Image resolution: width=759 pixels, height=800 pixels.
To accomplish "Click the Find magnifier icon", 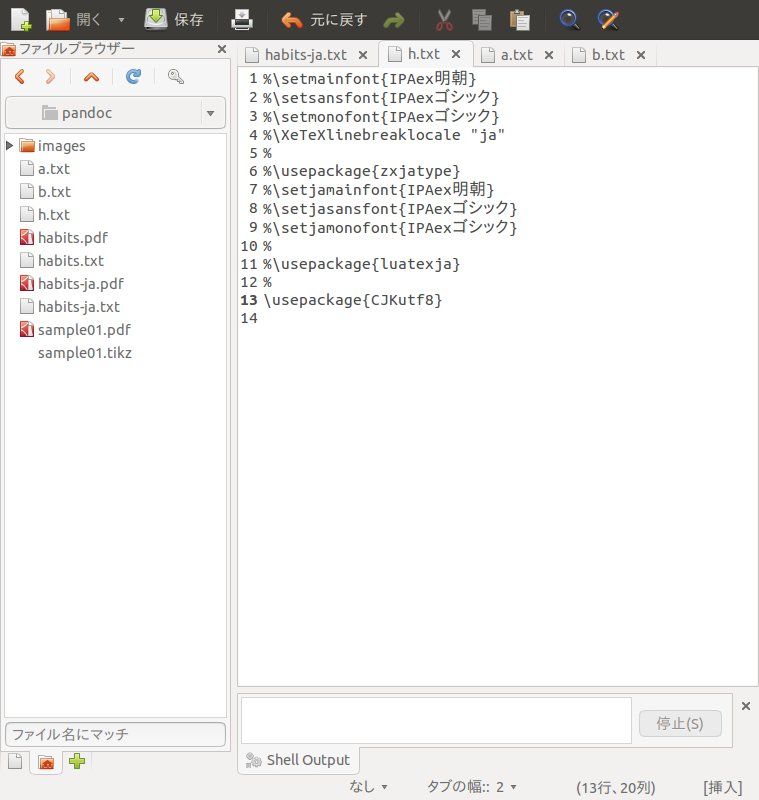I will [569, 20].
